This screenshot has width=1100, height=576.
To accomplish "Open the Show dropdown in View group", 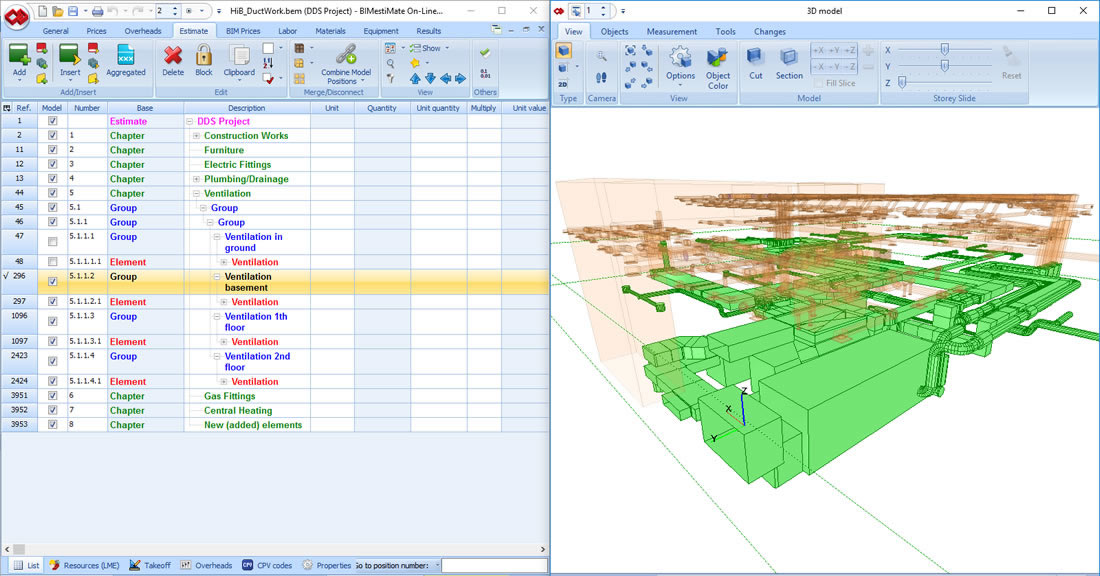I will point(429,48).
